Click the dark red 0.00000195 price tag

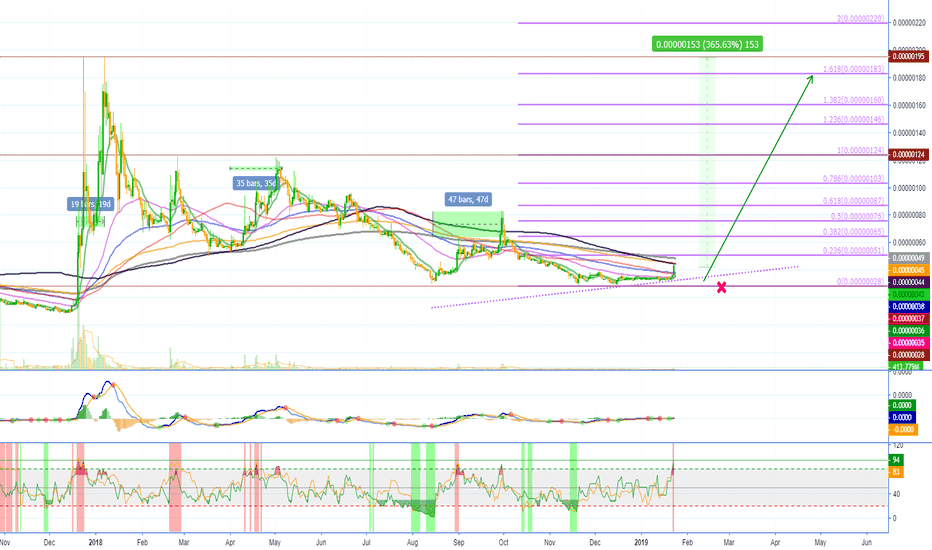tap(908, 56)
